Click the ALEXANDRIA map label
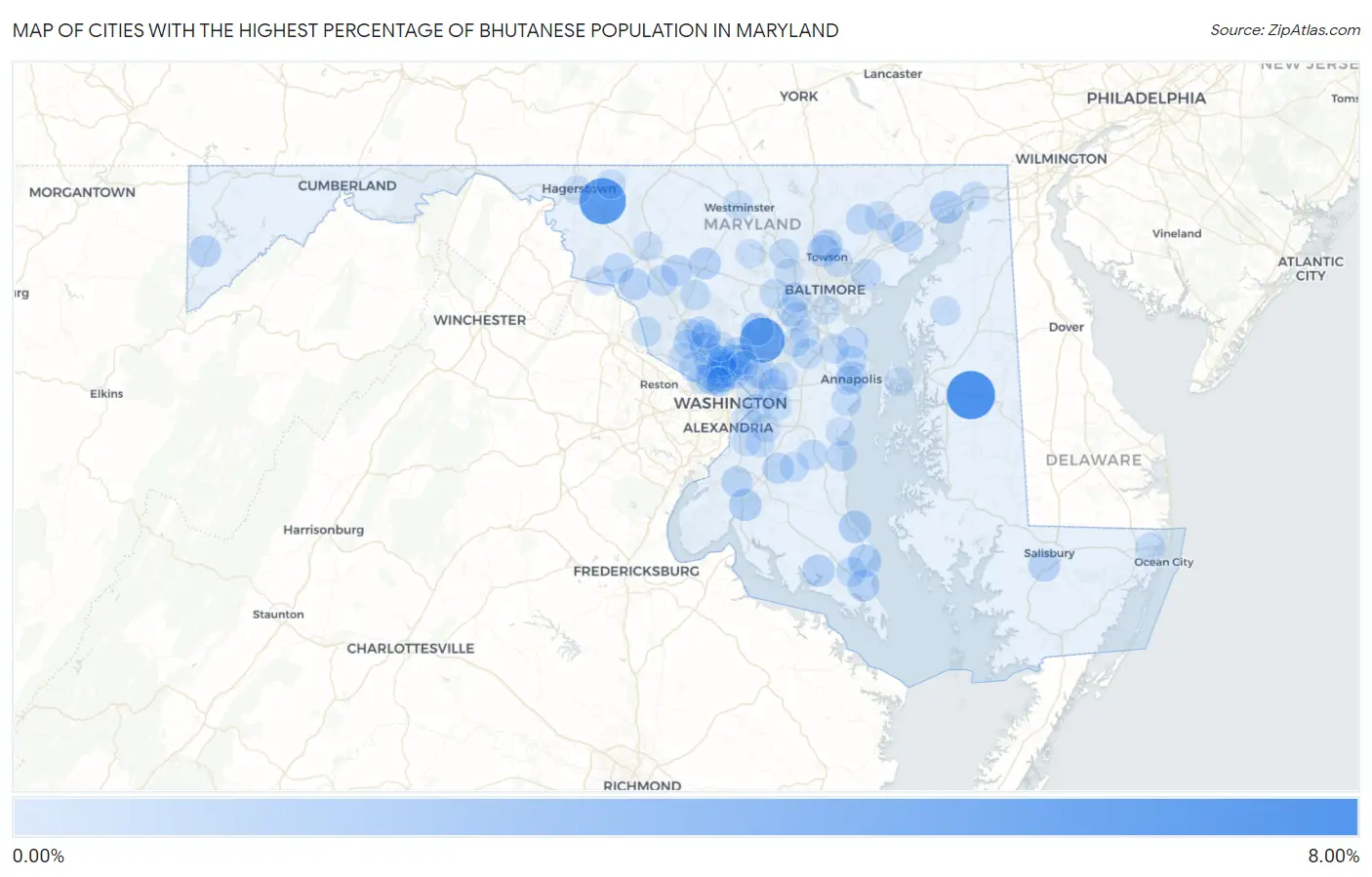This screenshot has height=877, width=1372. coord(728,427)
